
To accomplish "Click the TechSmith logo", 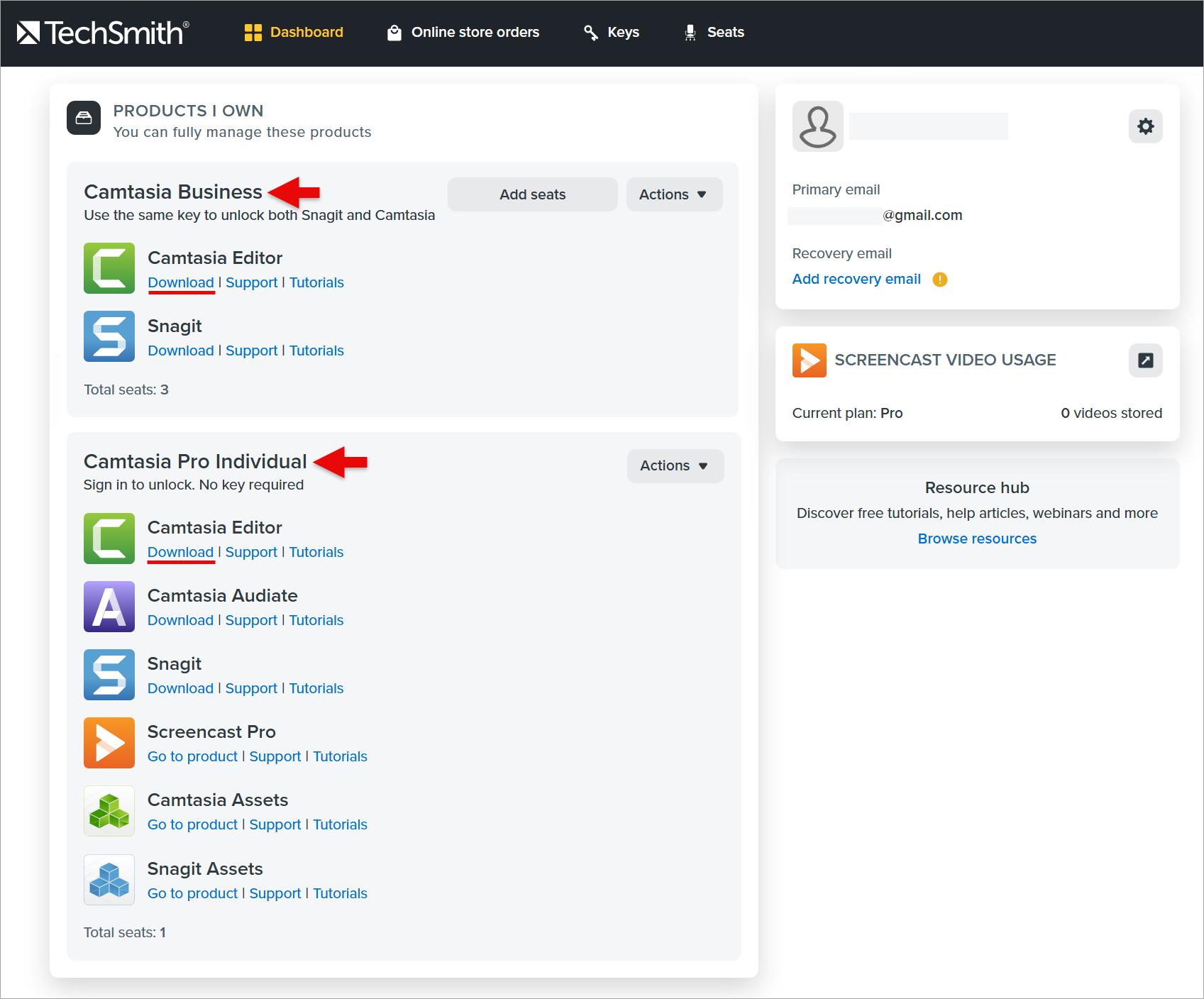I will pos(103,33).
